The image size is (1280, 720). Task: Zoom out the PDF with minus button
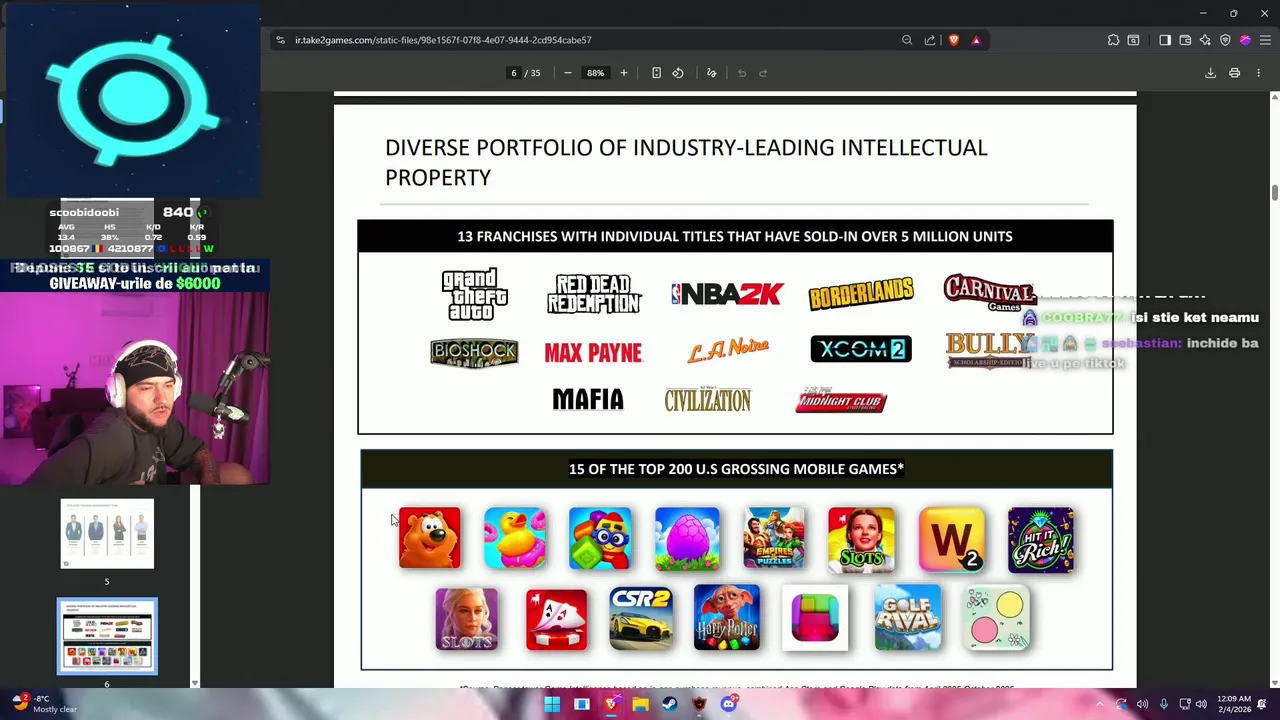568,73
